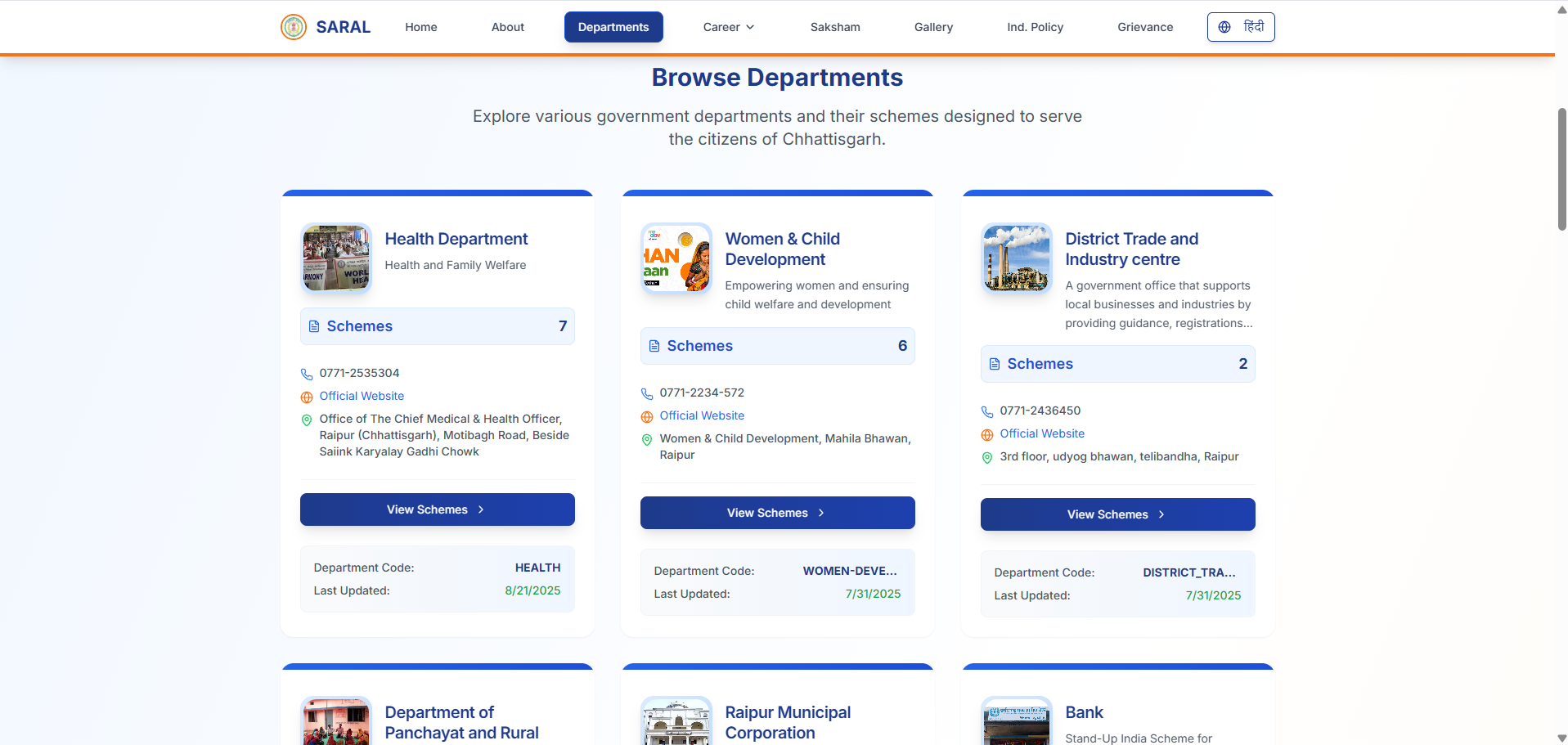The width and height of the screenshot is (1568, 745).
Task: Click location pin beside Mahila Bhawan address
Action: 647,439
